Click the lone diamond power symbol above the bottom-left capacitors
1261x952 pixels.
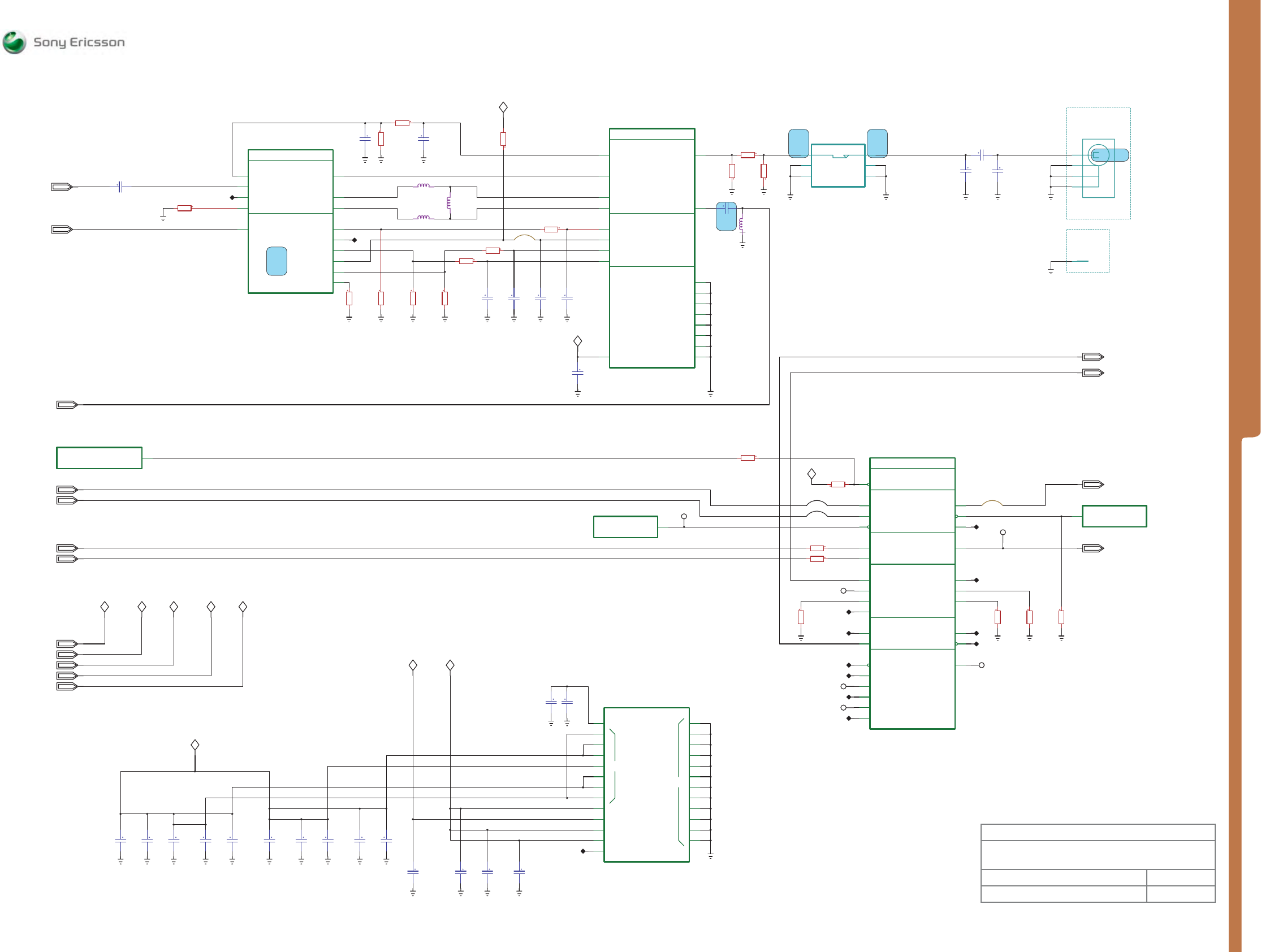tap(195, 745)
